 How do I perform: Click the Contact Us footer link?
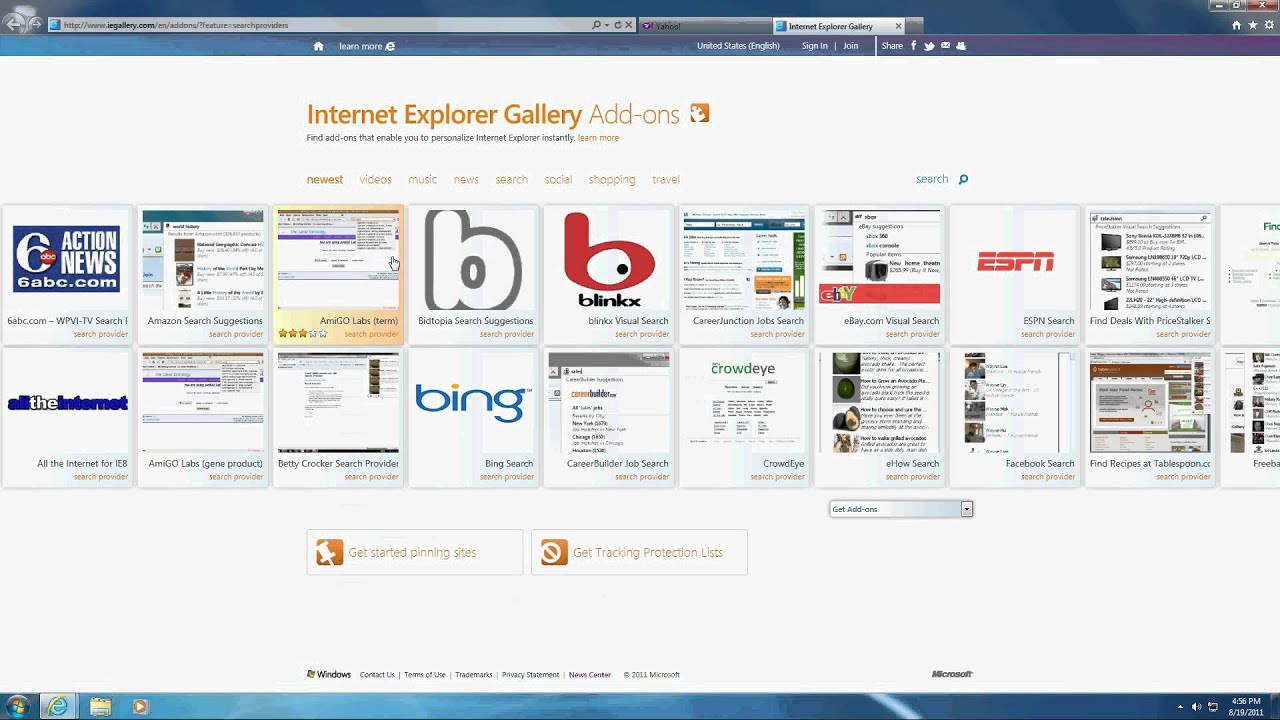click(377, 675)
